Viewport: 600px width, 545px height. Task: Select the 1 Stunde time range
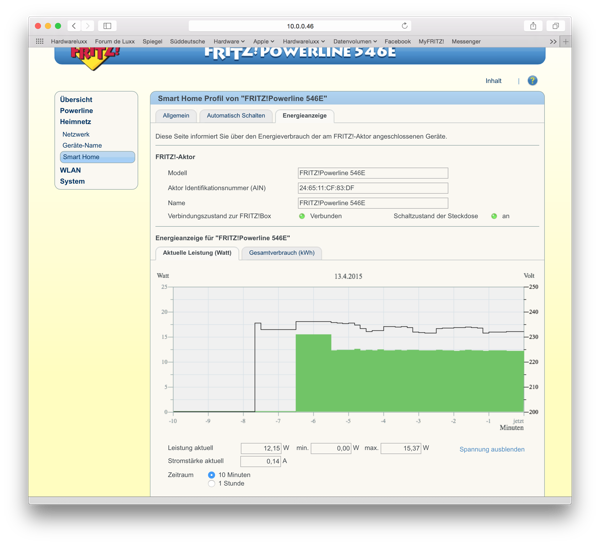211,484
